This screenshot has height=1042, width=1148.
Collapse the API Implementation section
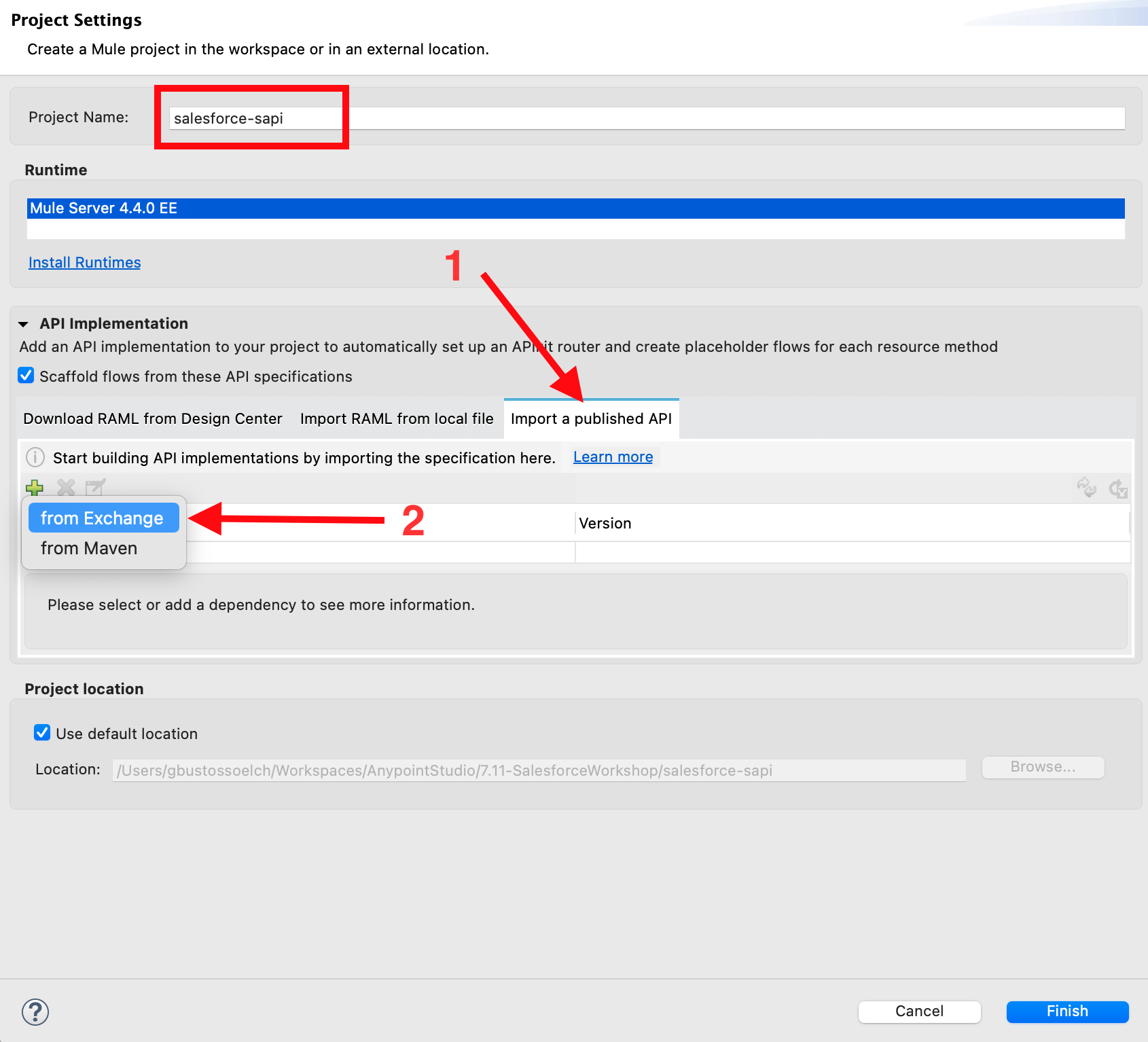tap(24, 324)
